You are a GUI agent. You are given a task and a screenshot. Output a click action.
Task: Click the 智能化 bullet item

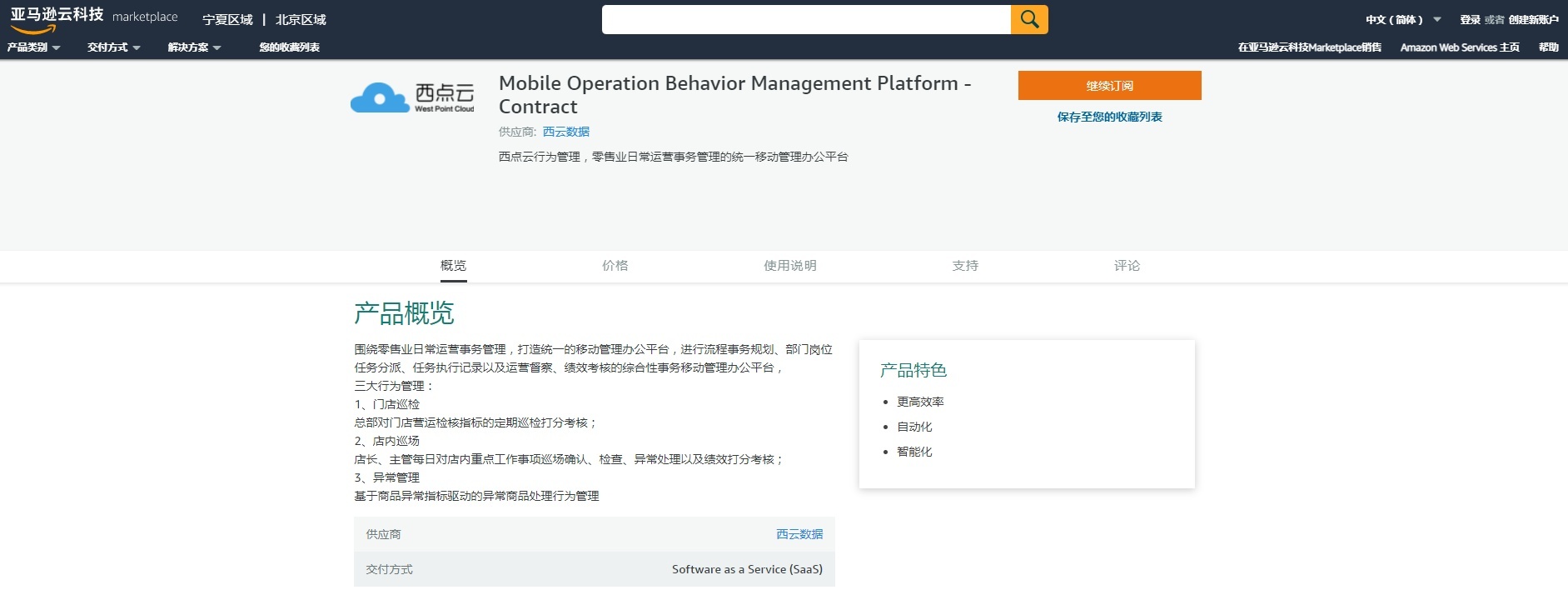tap(914, 452)
